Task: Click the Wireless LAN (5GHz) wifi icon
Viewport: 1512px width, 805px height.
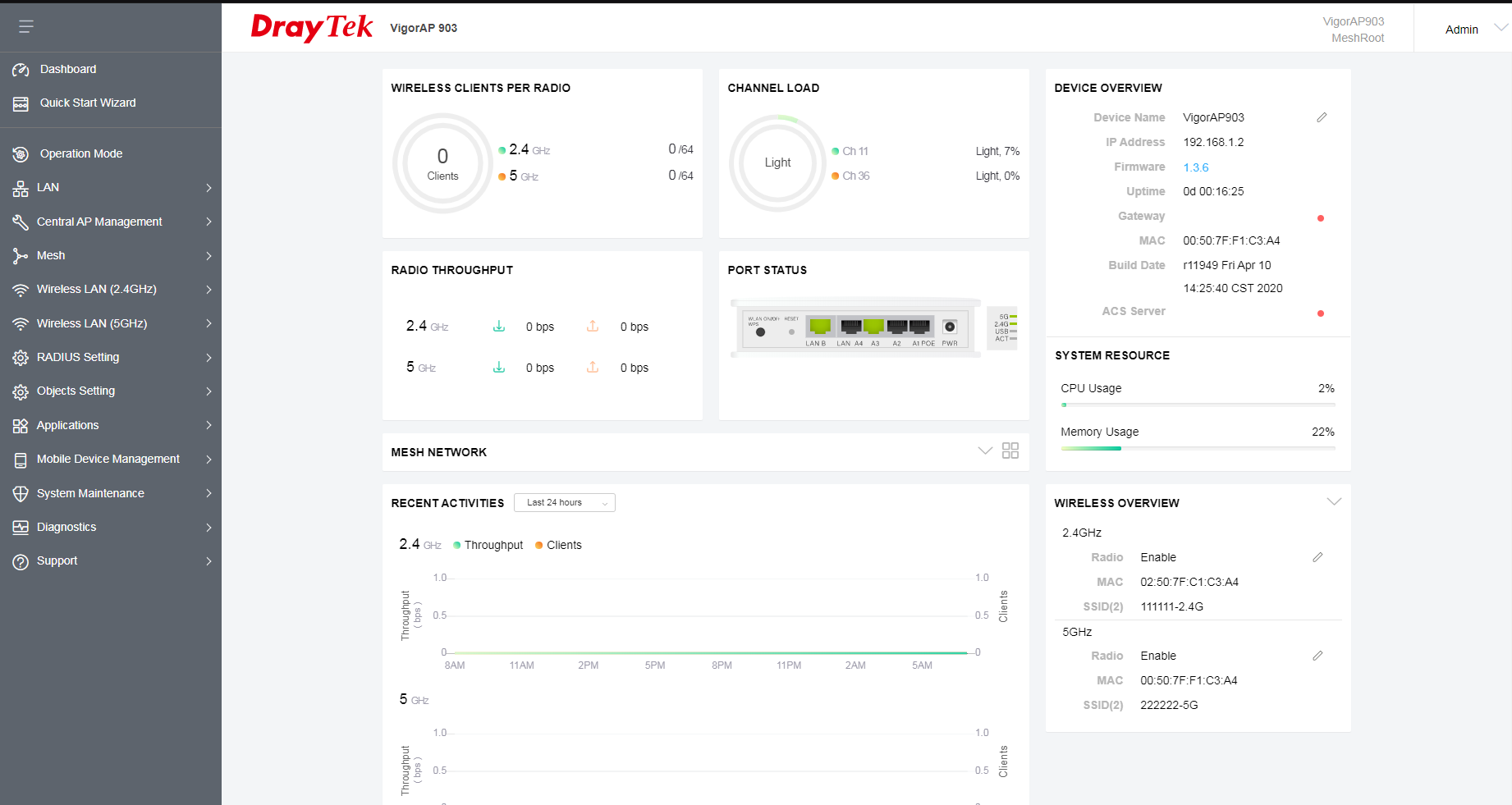Action: point(21,324)
